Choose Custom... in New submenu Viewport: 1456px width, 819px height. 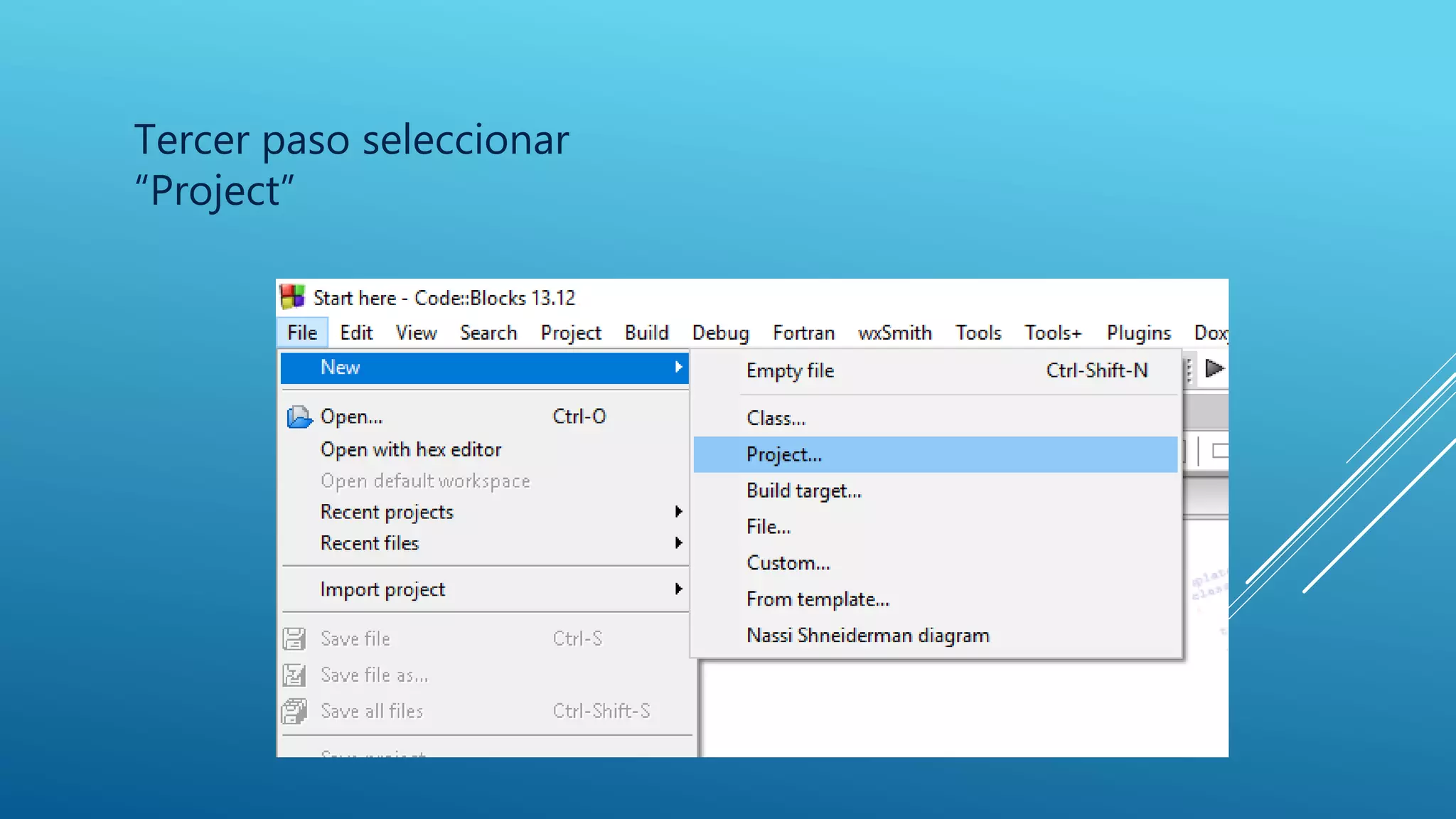[936, 563]
